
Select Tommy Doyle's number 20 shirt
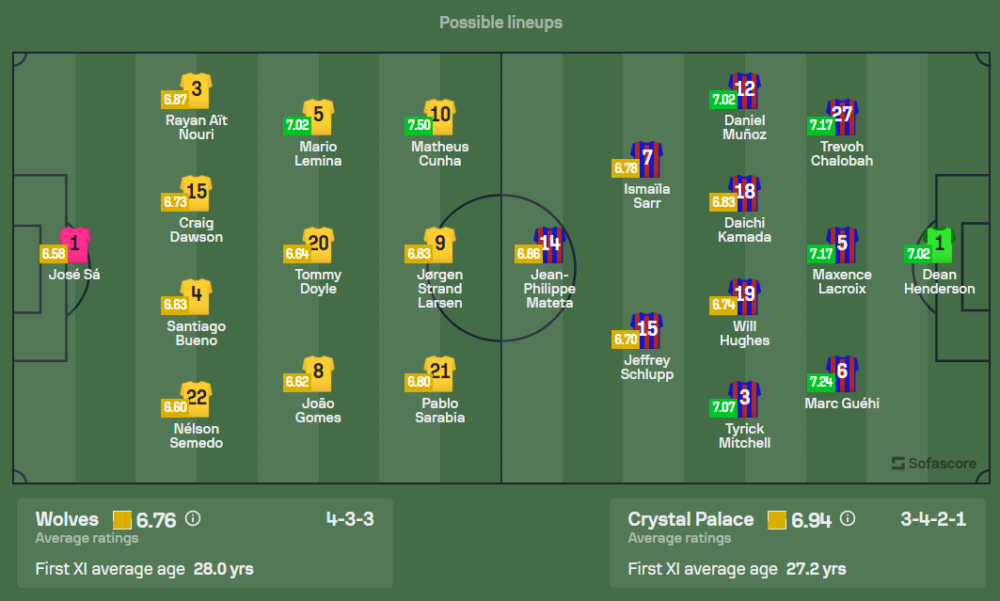(318, 244)
